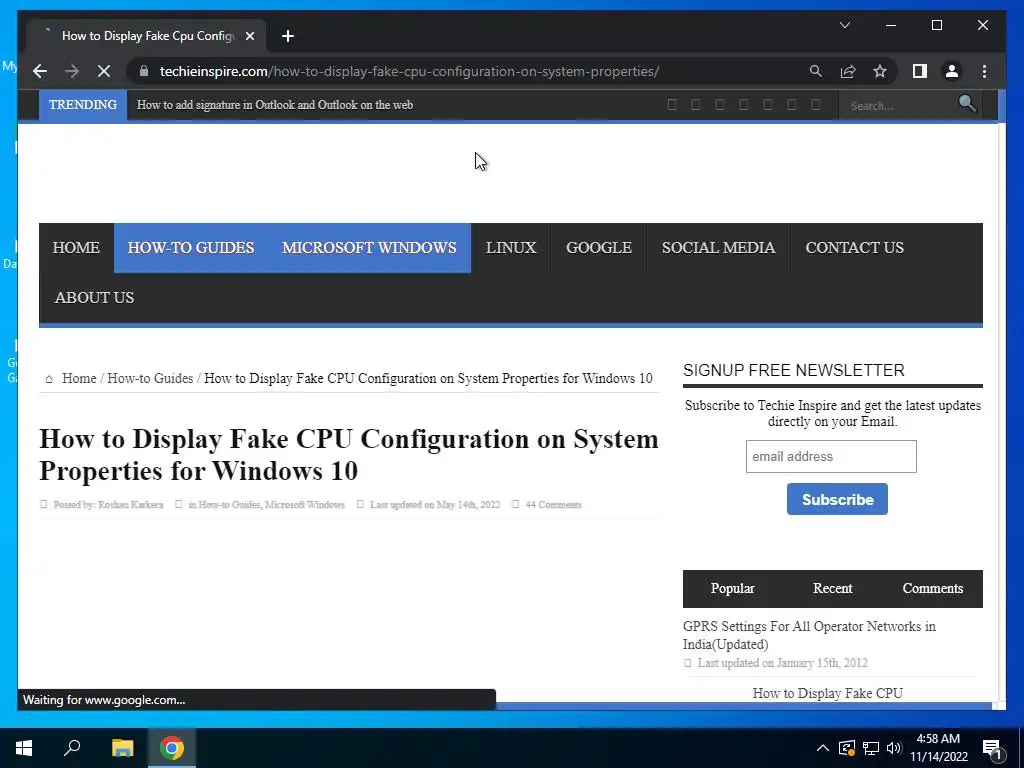Screen dimensions: 1024x768
Task: Open the volume speaker tray icon
Action: click(x=894, y=748)
